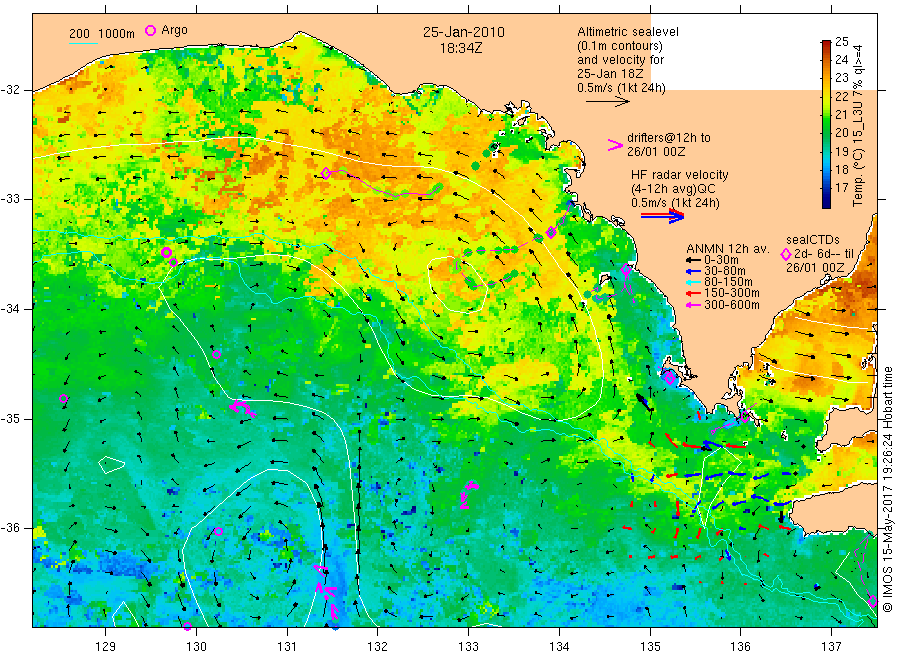Click the dark red top of colour bar

pyautogui.click(x=826, y=44)
